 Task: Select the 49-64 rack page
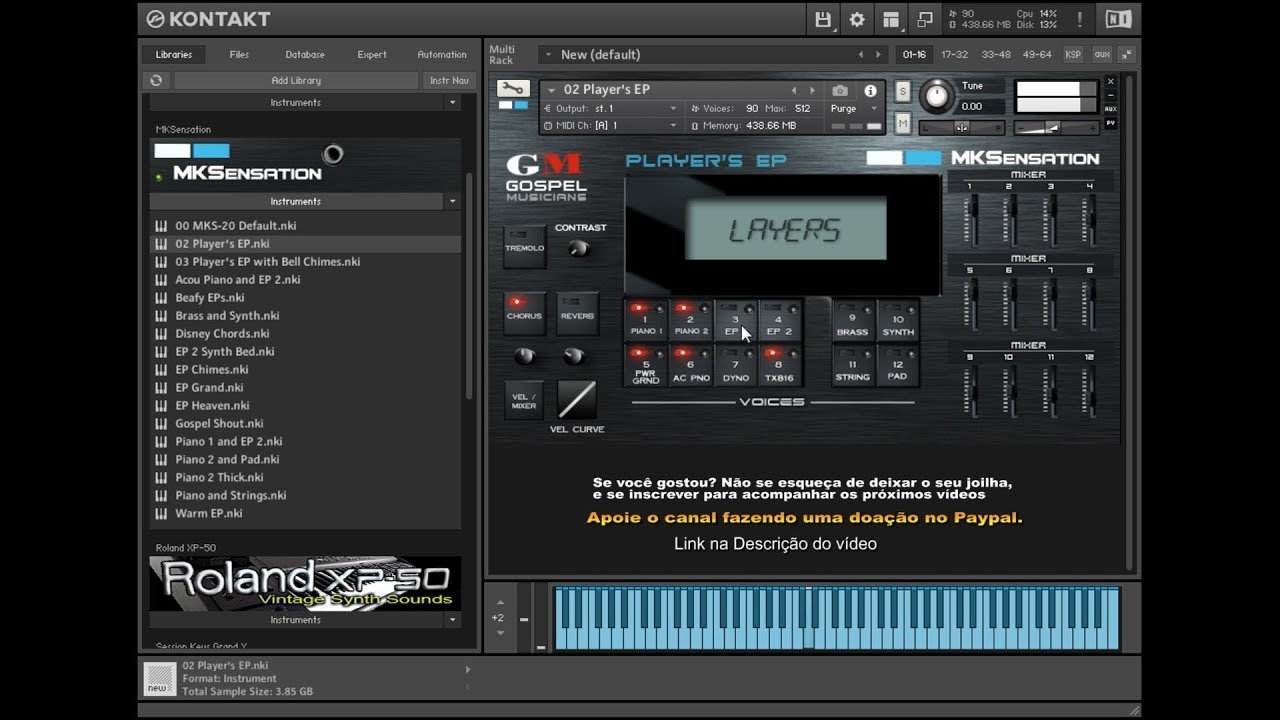(1038, 54)
